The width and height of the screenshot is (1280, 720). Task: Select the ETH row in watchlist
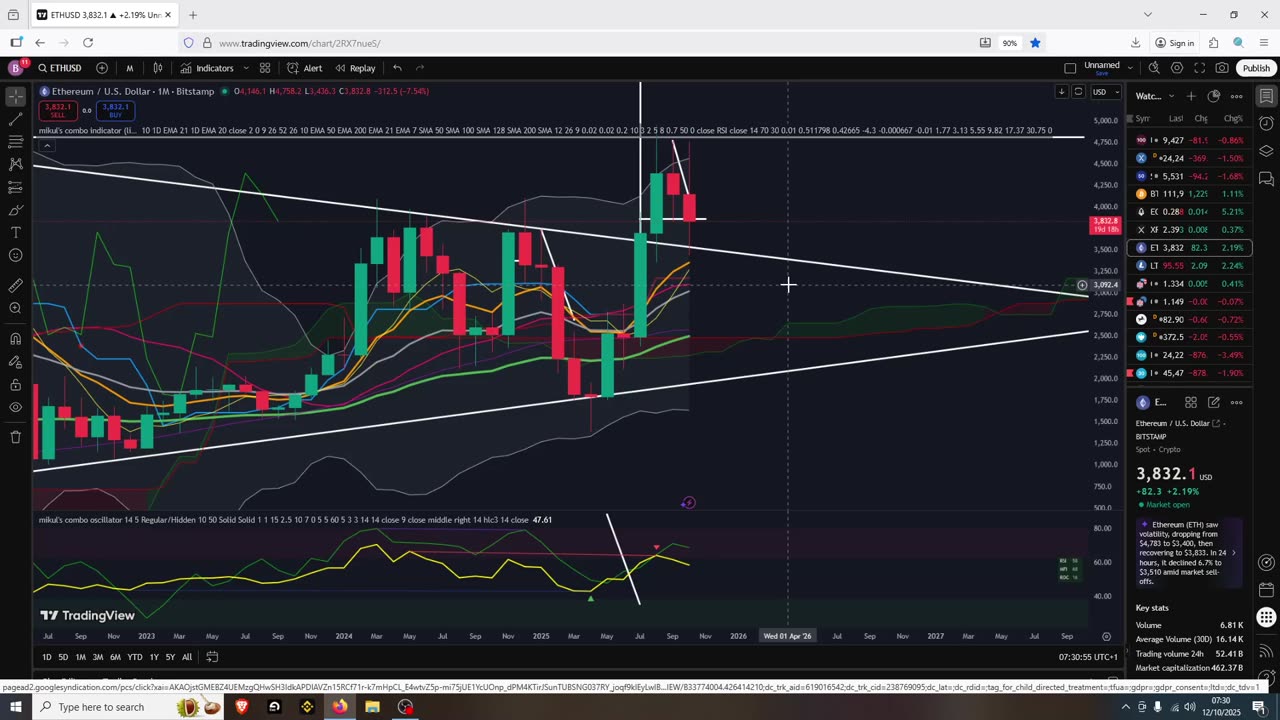pos(1190,247)
